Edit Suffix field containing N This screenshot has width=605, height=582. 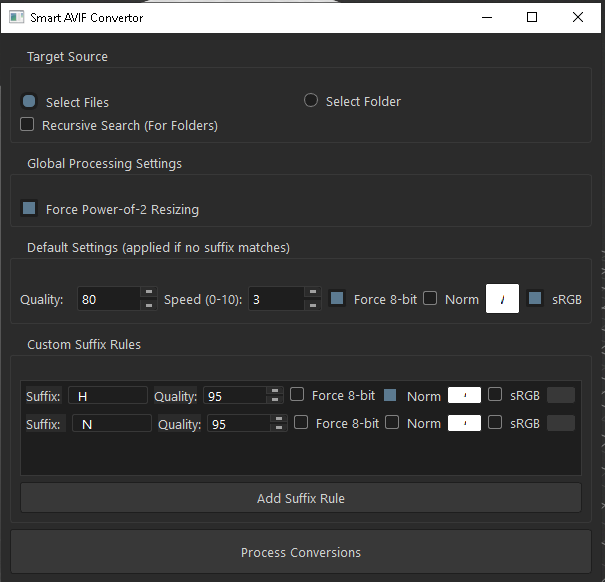click(x=112, y=423)
